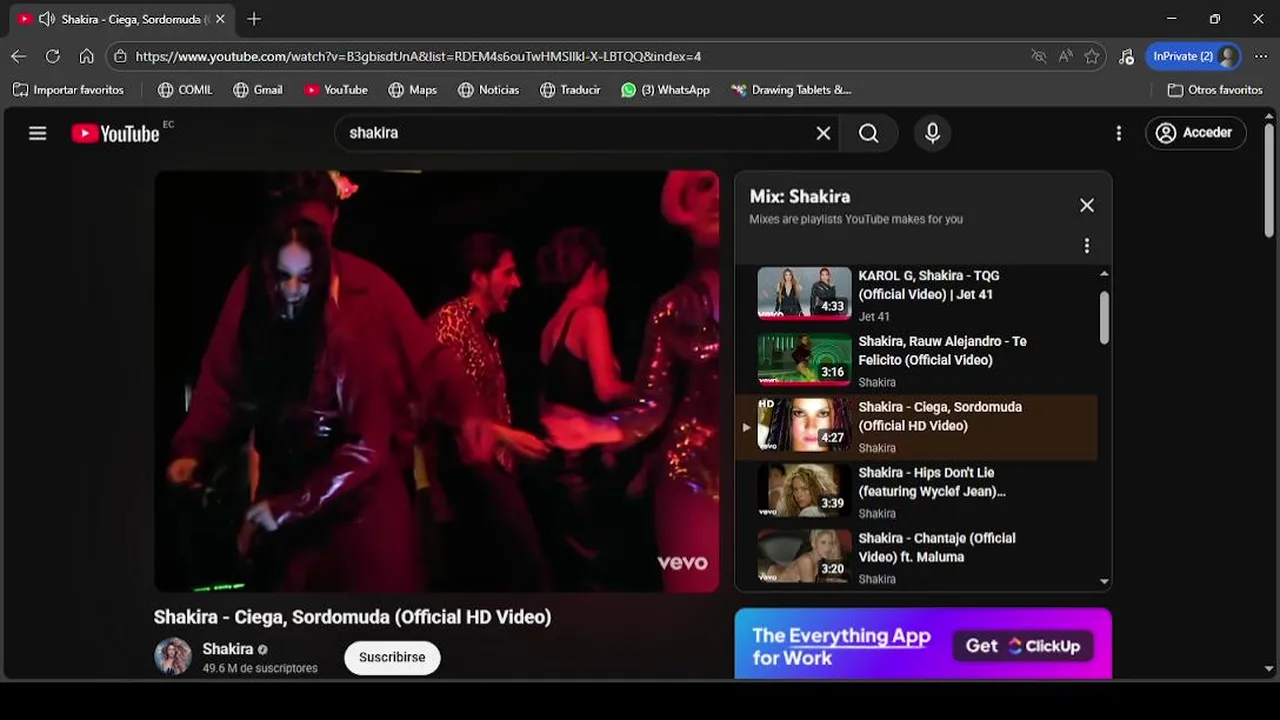This screenshot has height=720, width=1280.
Task: Open the Noticias bookmark
Action: pyautogui.click(x=489, y=90)
